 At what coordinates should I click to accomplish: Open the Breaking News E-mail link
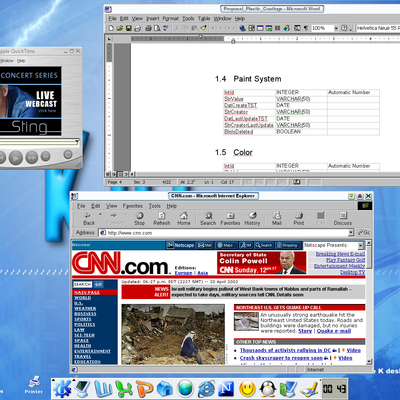tap(340, 254)
